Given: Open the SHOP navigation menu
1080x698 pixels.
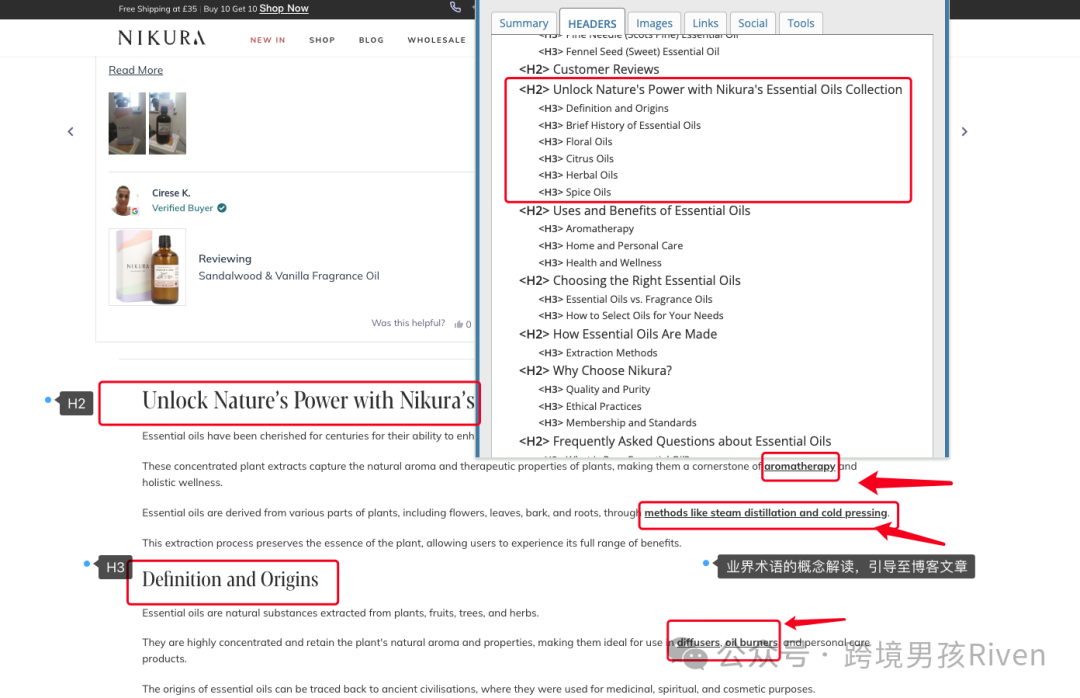Looking at the screenshot, I should pyautogui.click(x=322, y=40).
